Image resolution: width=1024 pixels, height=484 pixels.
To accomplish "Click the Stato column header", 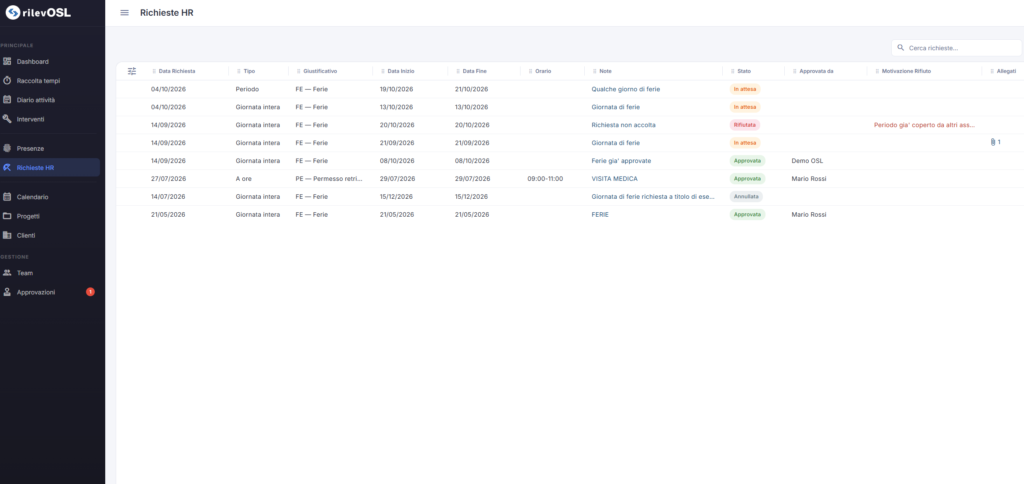I will point(744,71).
